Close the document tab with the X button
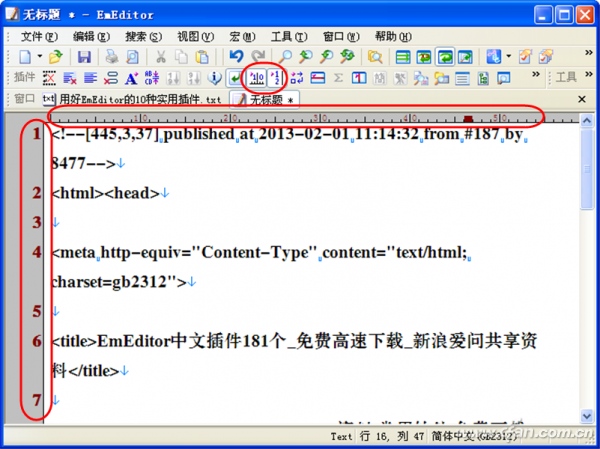The image size is (600, 449). pyautogui.click(x=582, y=100)
